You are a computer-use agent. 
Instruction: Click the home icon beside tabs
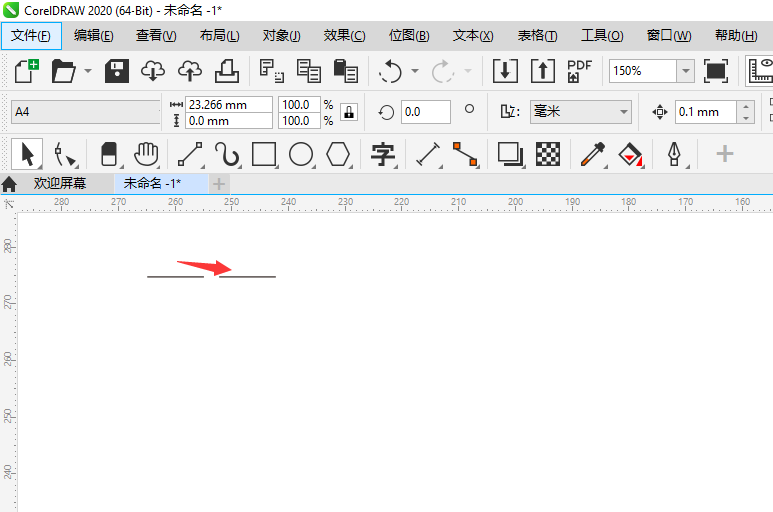coord(9,184)
